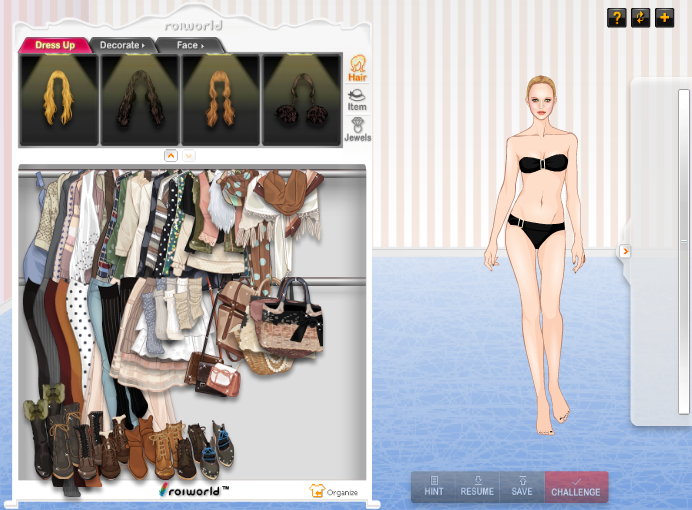Click the arrows icon beside help
The image size is (692, 510).
pyautogui.click(x=640, y=18)
